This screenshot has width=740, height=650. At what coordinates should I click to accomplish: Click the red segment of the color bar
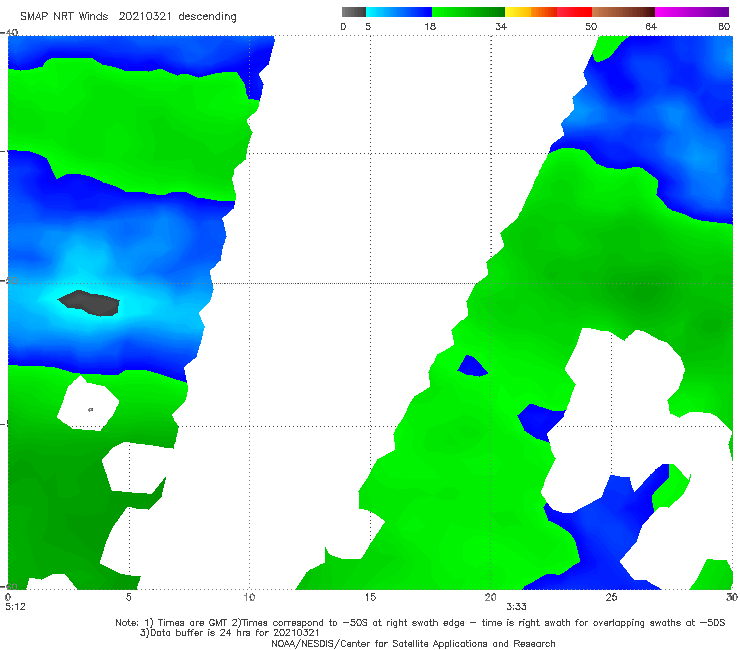[x=574, y=12]
